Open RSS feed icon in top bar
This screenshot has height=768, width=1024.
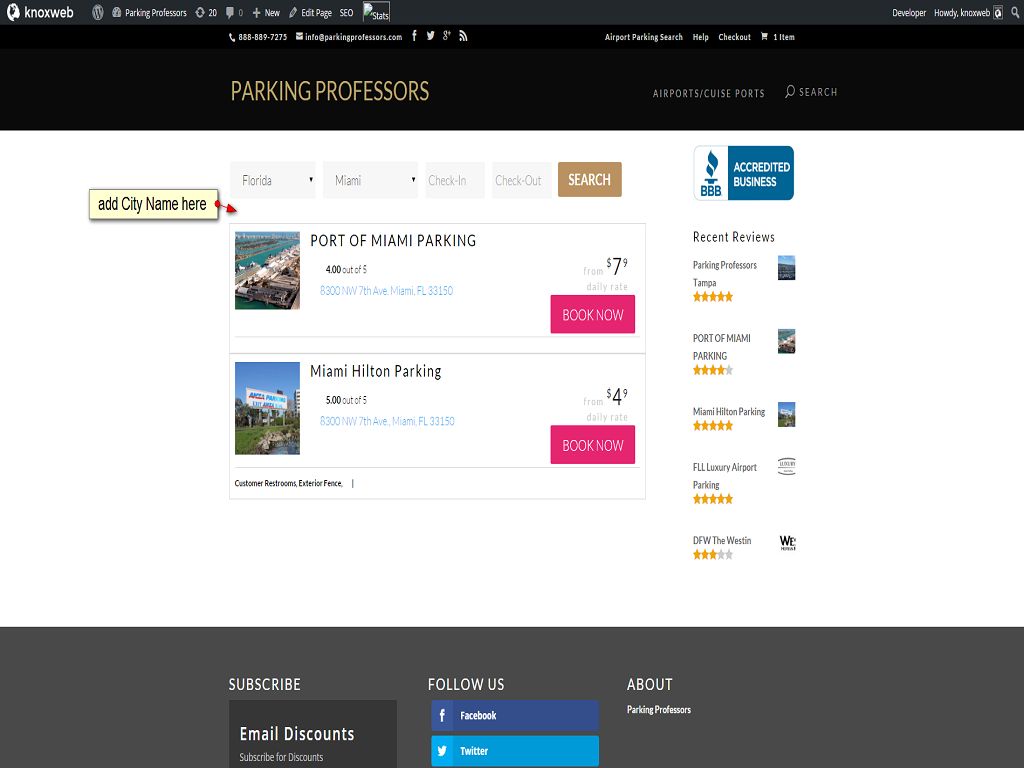tap(463, 36)
